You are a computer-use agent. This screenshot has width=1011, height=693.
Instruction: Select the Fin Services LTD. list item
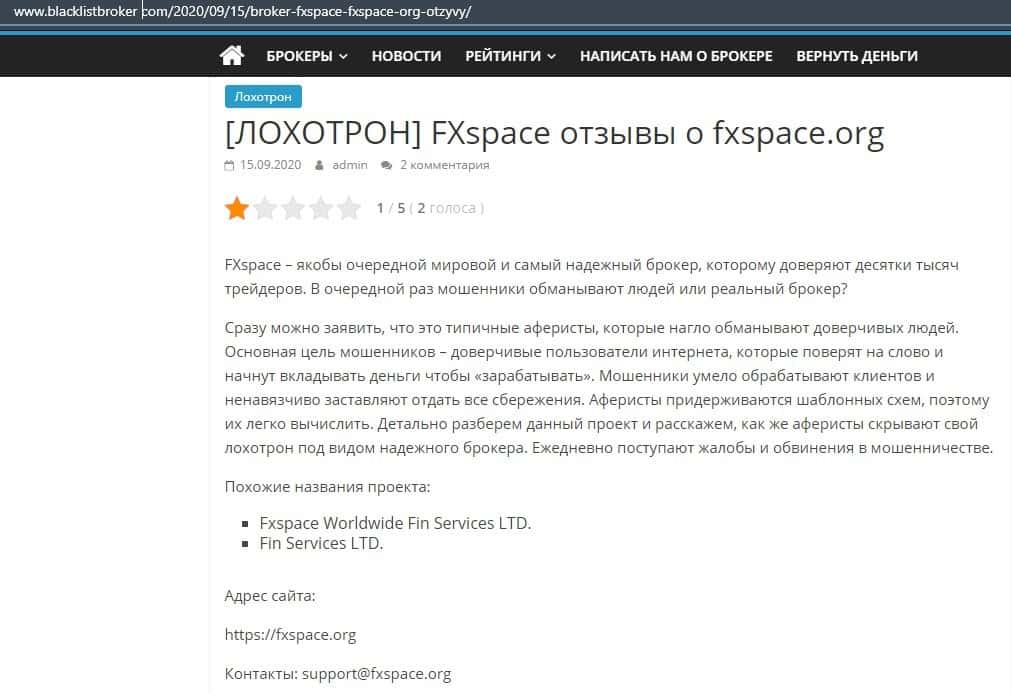point(321,543)
